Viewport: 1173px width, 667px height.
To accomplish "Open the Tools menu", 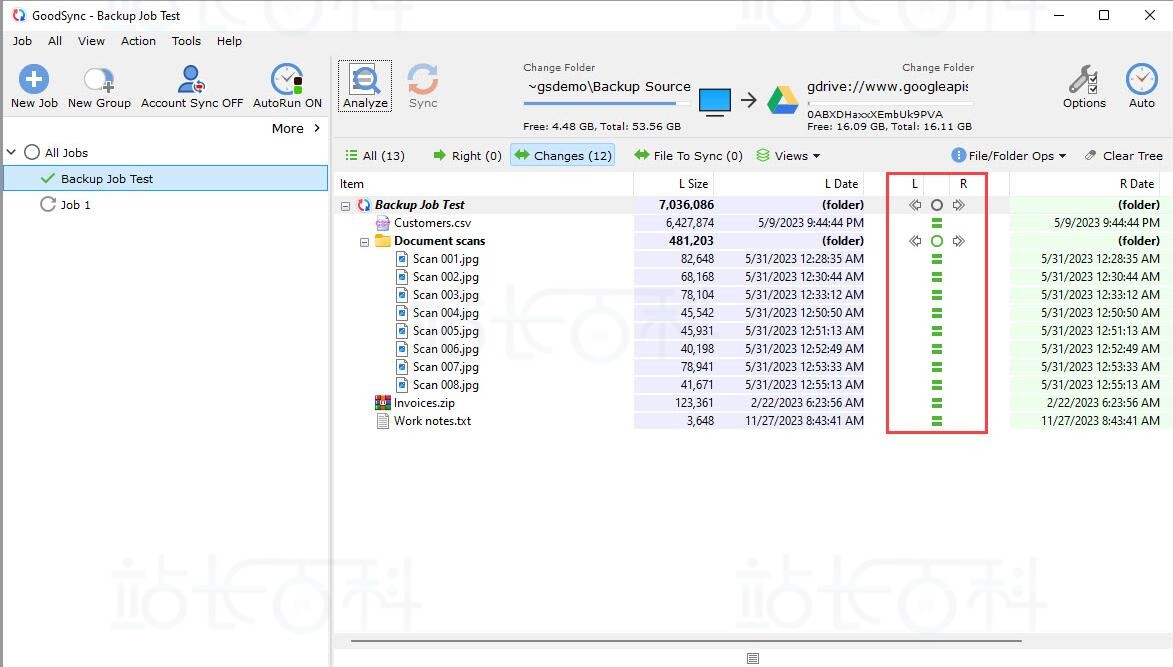I will click(186, 41).
